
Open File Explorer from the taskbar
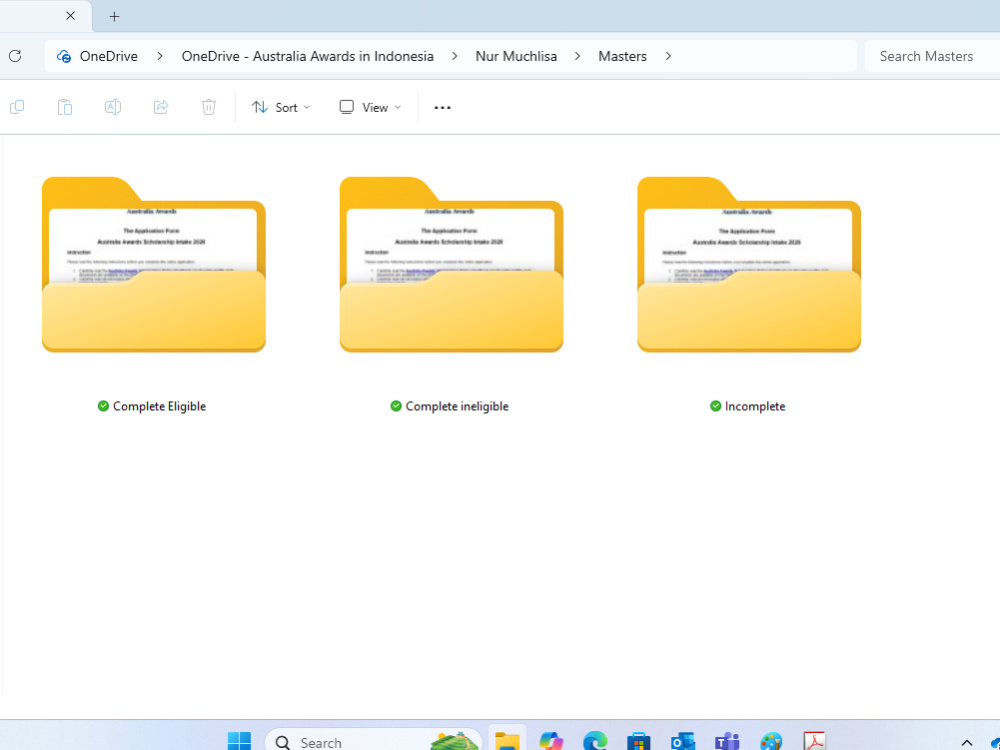tap(508, 741)
